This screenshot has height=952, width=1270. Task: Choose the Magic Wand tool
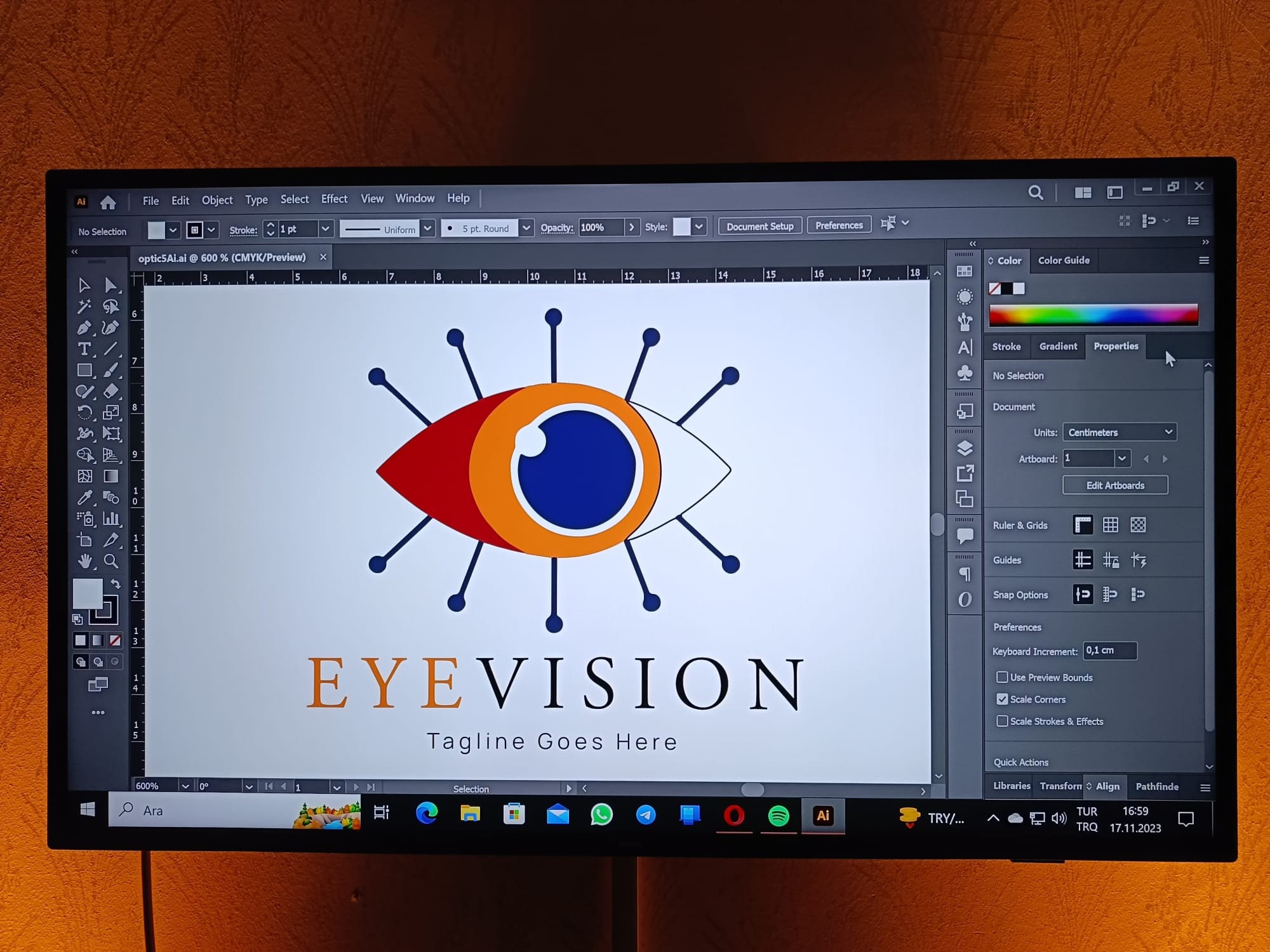84,307
